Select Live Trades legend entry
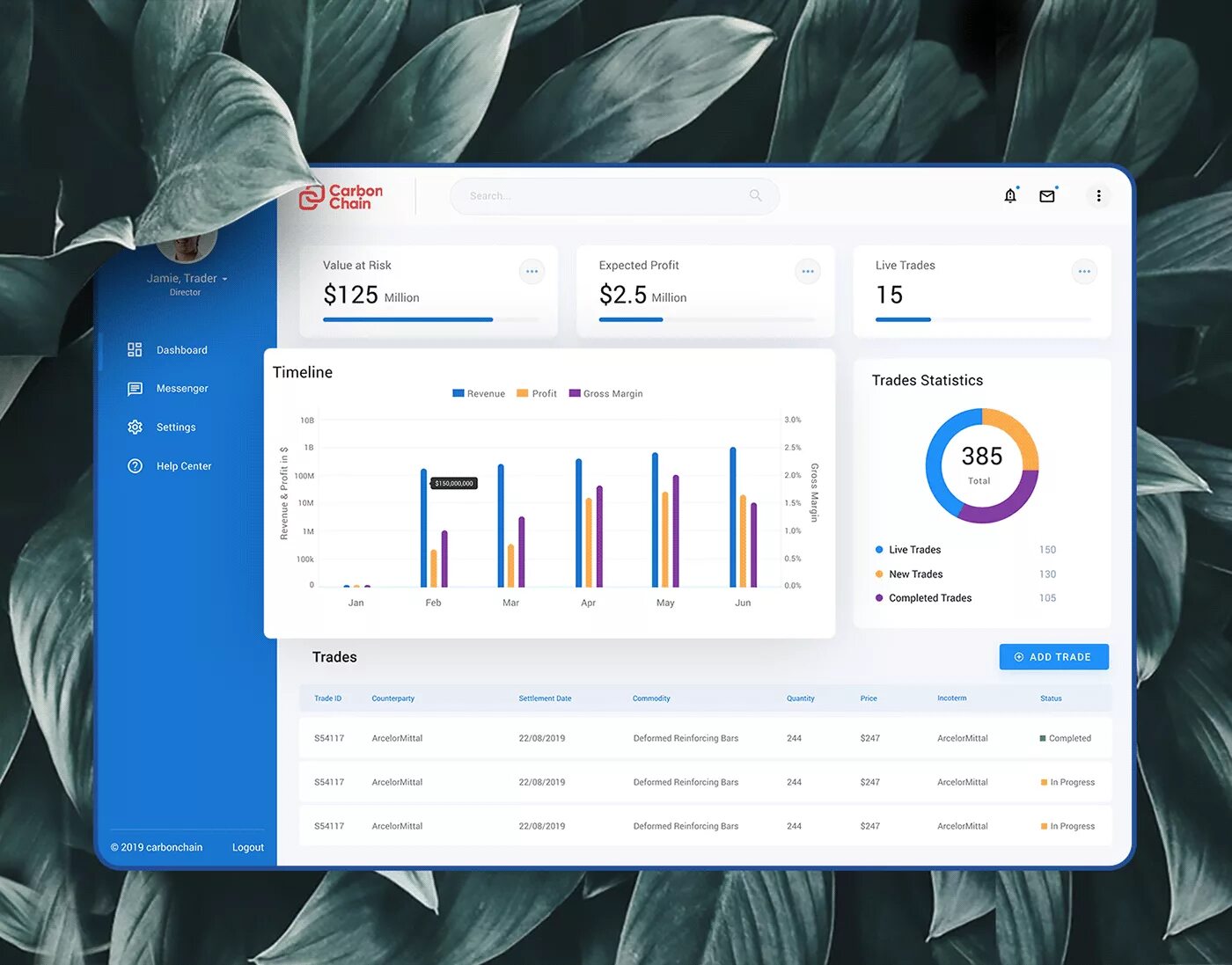The height and width of the screenshot is (965, 1232). (907, 550)
